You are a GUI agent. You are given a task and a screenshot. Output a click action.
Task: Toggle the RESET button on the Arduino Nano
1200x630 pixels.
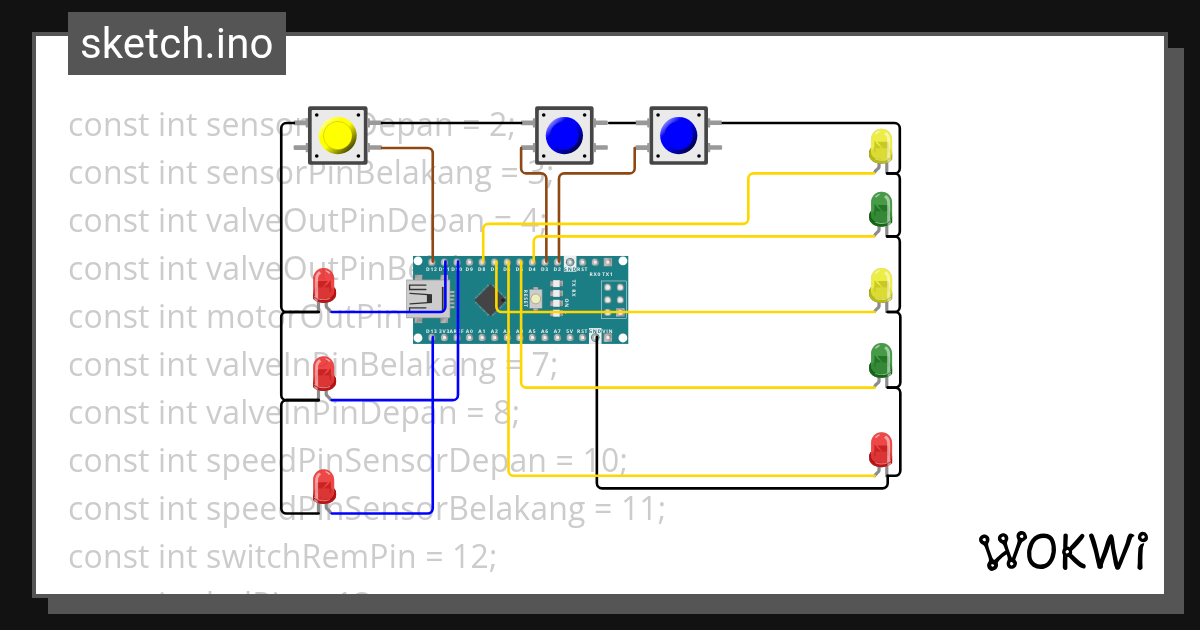click(535, 299)
